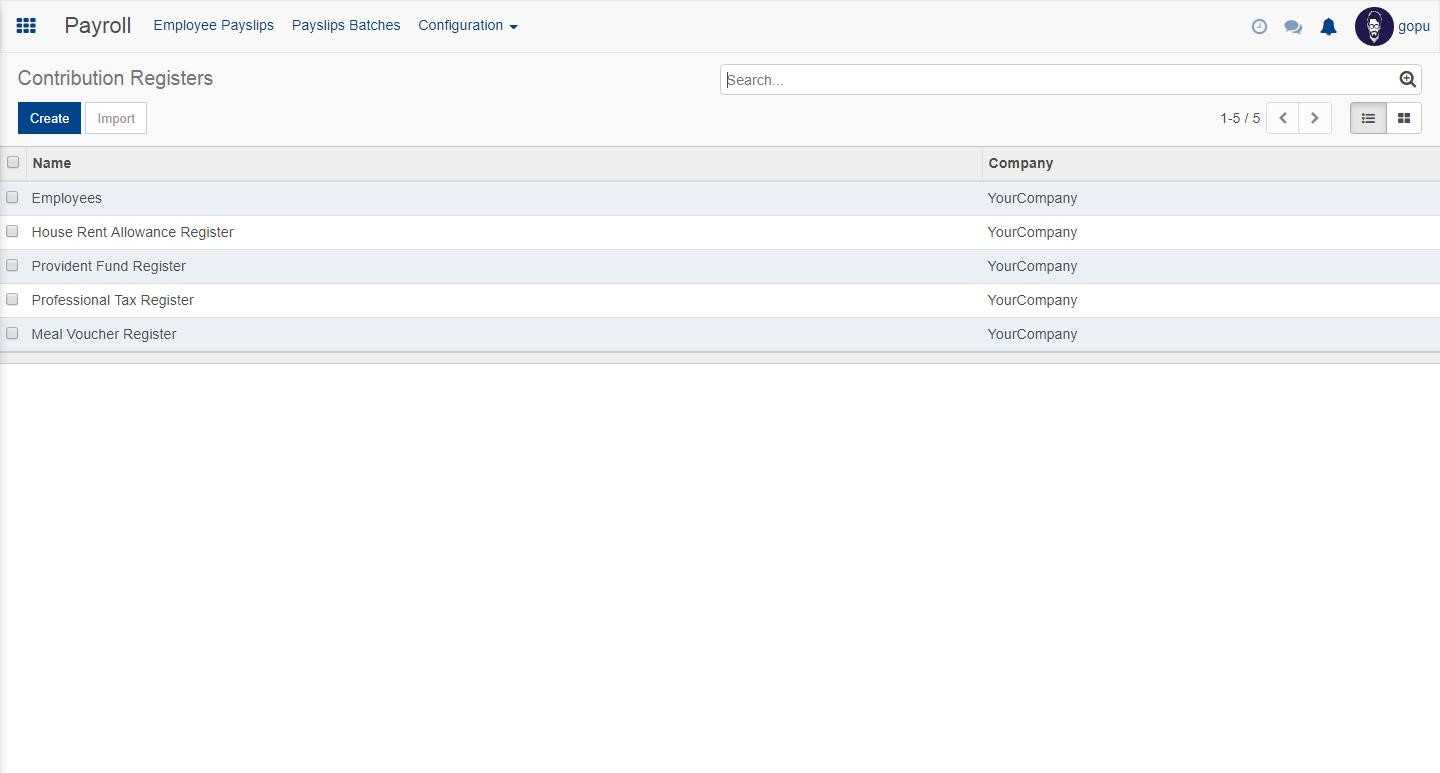Open the apps grid menu icon
1440x773 pixels.
click(x=26, y=26)
